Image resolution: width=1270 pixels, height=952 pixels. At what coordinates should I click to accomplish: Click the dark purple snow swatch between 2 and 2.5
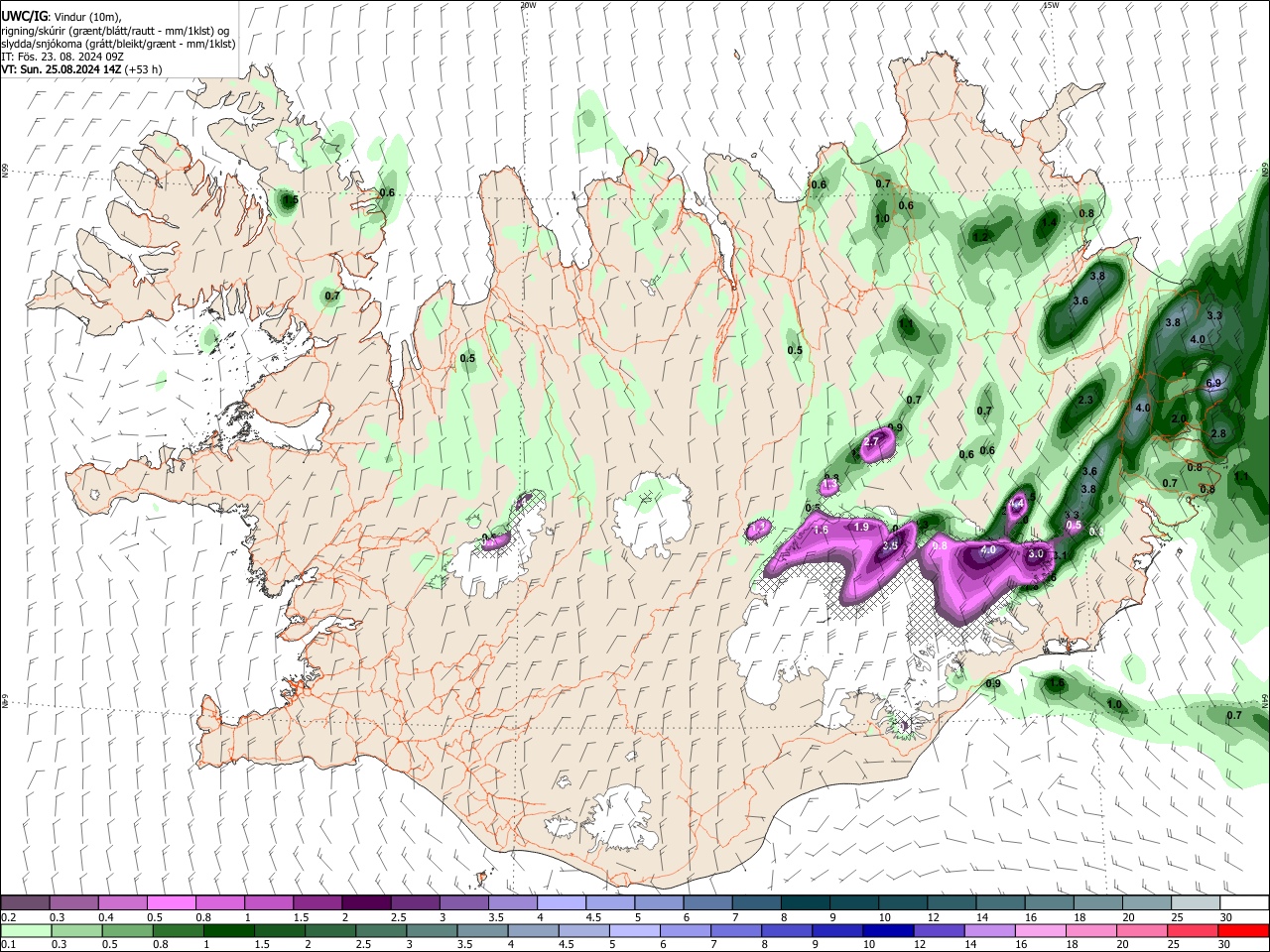point(365,903)
